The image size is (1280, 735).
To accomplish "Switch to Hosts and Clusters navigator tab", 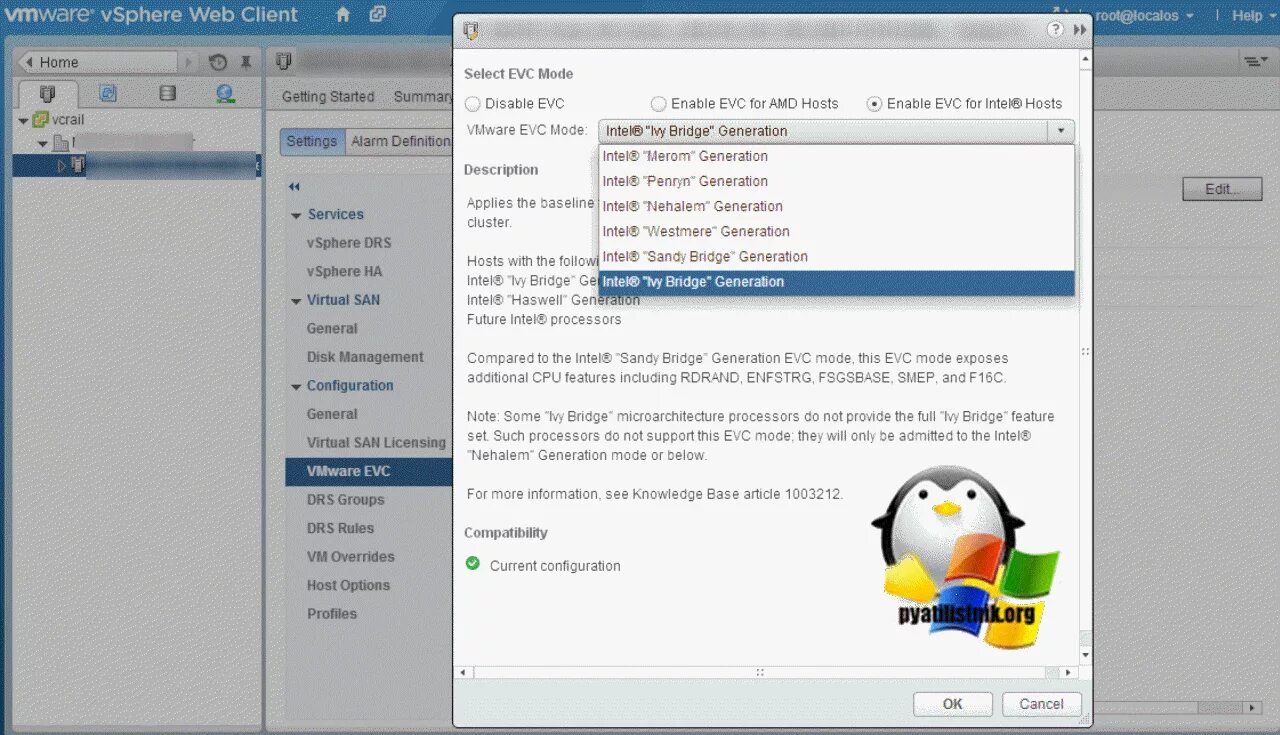I will (x=47, y=94).
